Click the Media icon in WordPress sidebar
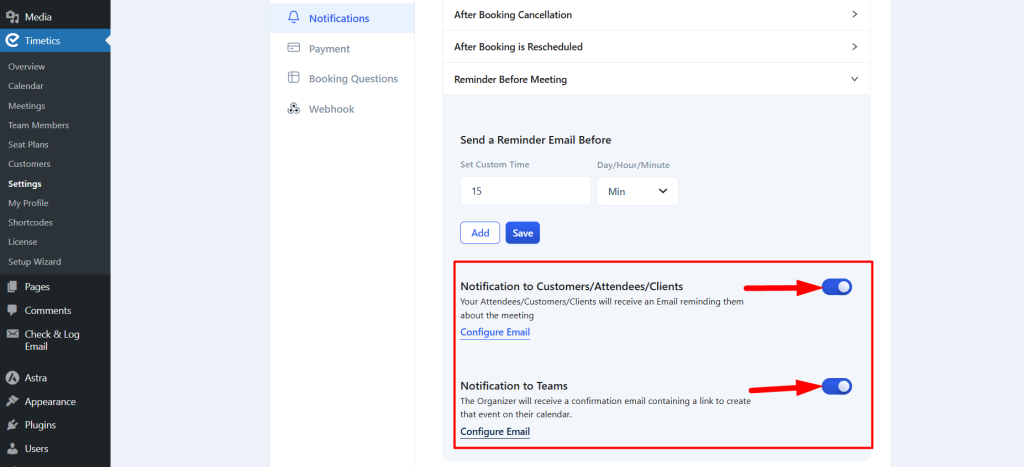1024x467 pixels. (x=12, y=17)
